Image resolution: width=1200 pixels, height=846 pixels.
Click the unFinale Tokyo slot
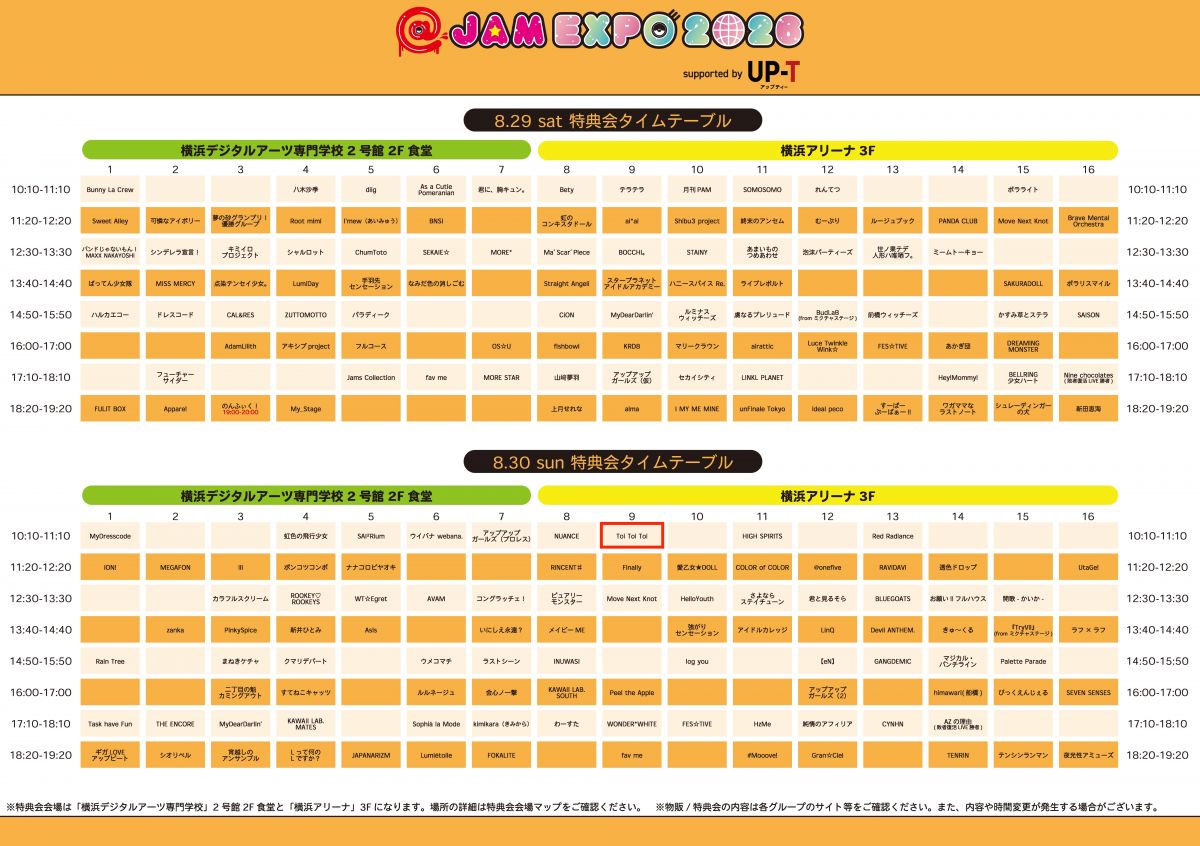[762, 409]
